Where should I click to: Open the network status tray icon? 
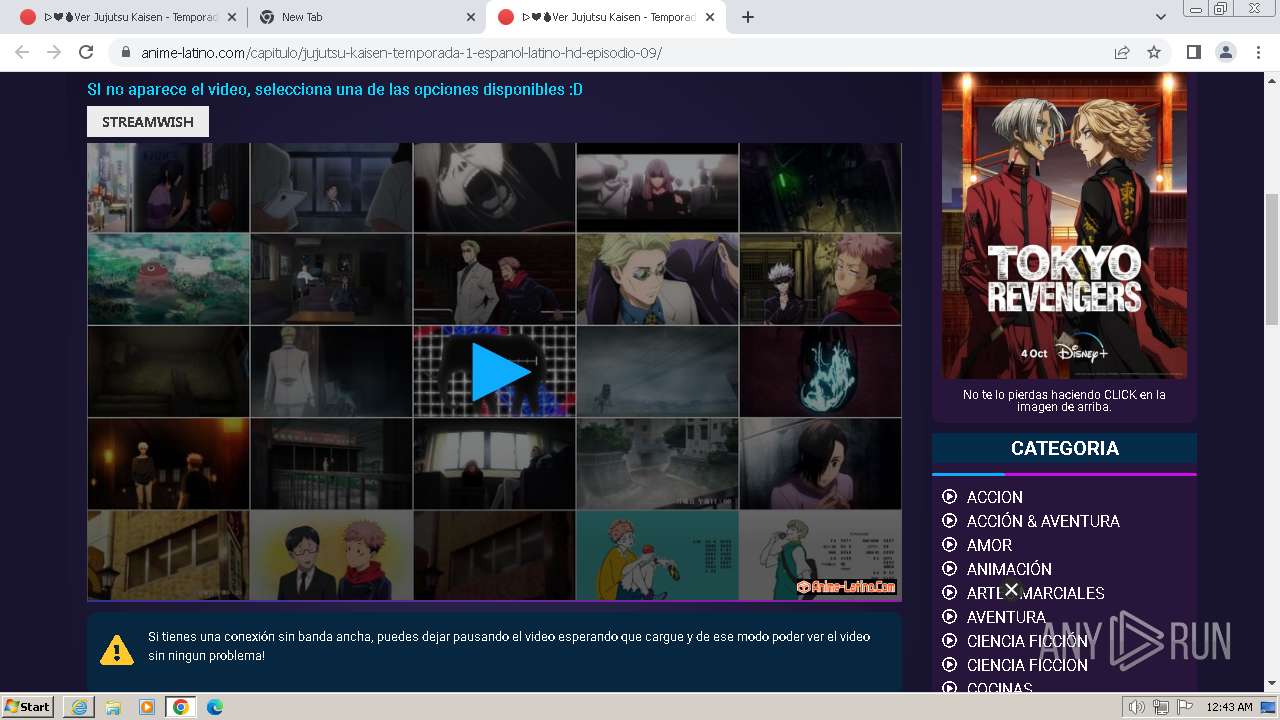click(1161, 707)
